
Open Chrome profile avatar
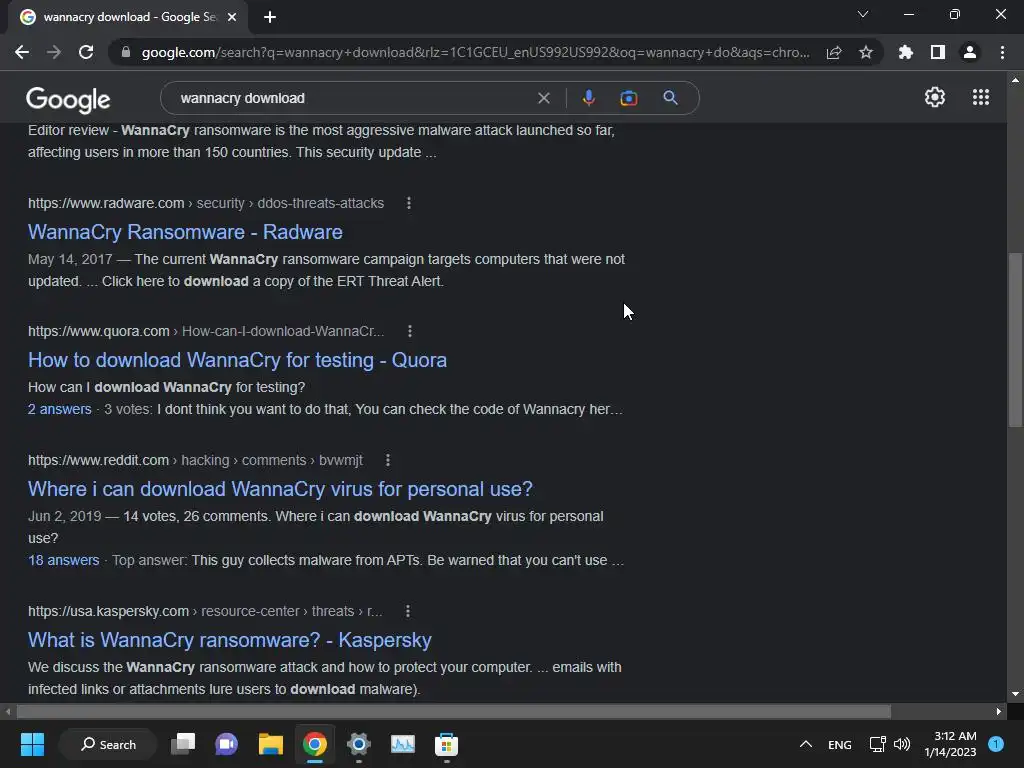pyautogui.click(x=970, y=52)
